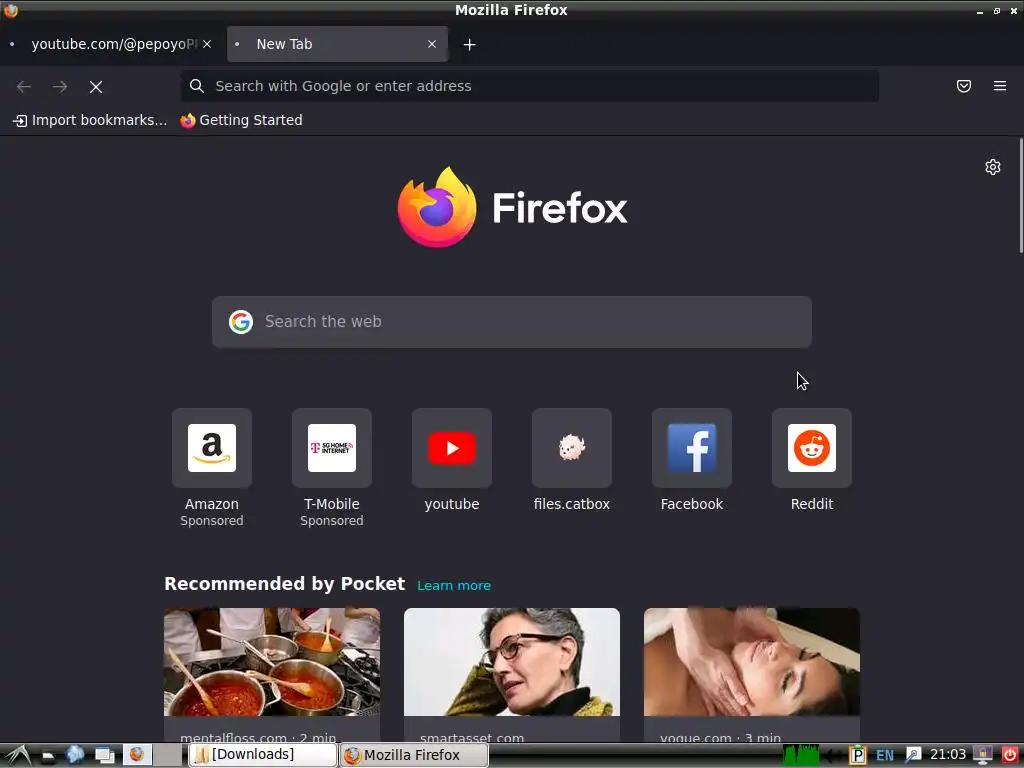Switch to Downloads window in taskbar
This screenshot has height=768, width=1024.
point(263,755)
